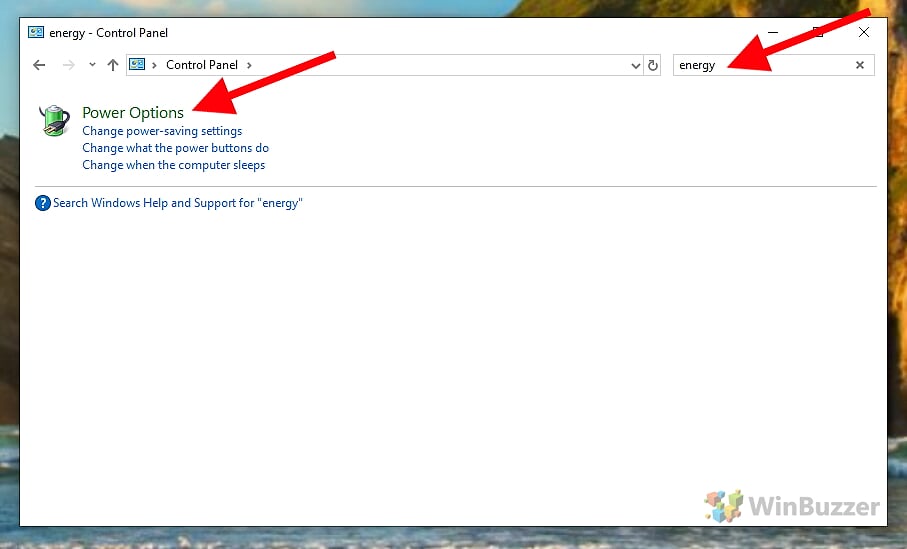Open the address bar history dropdown
907x549 pixels.
point(636,65)
